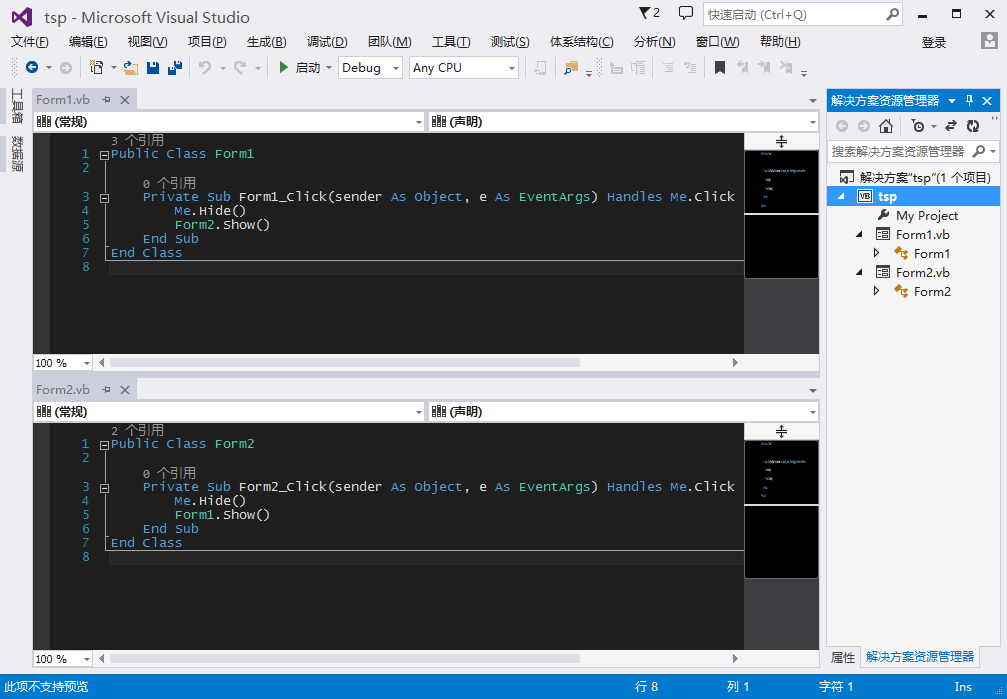Viewport: 1007px width, 699px height.
Task: Open the Debug configuration dropdown
Action: (370, 68)
